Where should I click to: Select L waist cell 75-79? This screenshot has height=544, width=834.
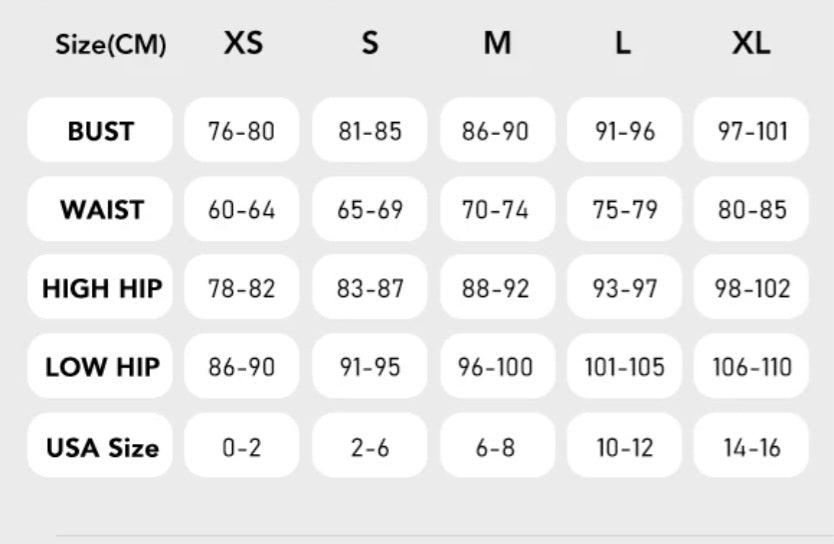pos(624,210)
